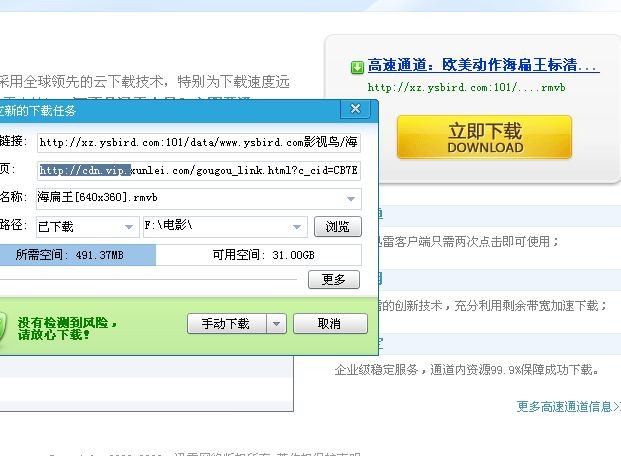
Task: Open the F:\电影\ path dropdown
Action: [225, 227]
